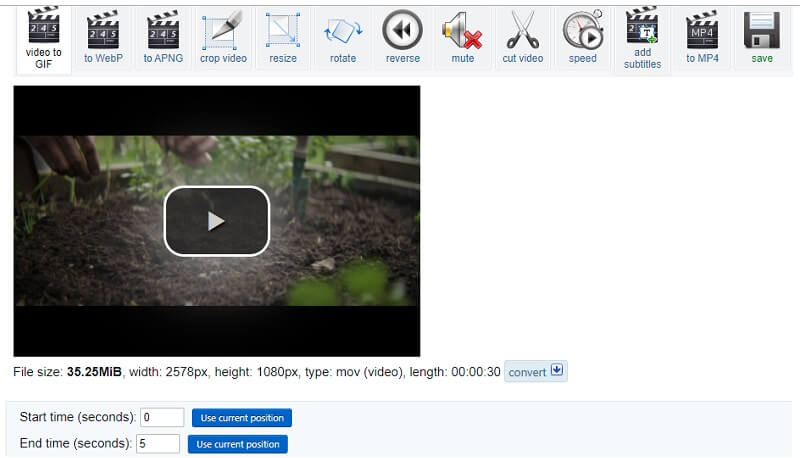This screenshot has height=458, width=800.
Task: Use current position for start time
Action: pos(242,418)
